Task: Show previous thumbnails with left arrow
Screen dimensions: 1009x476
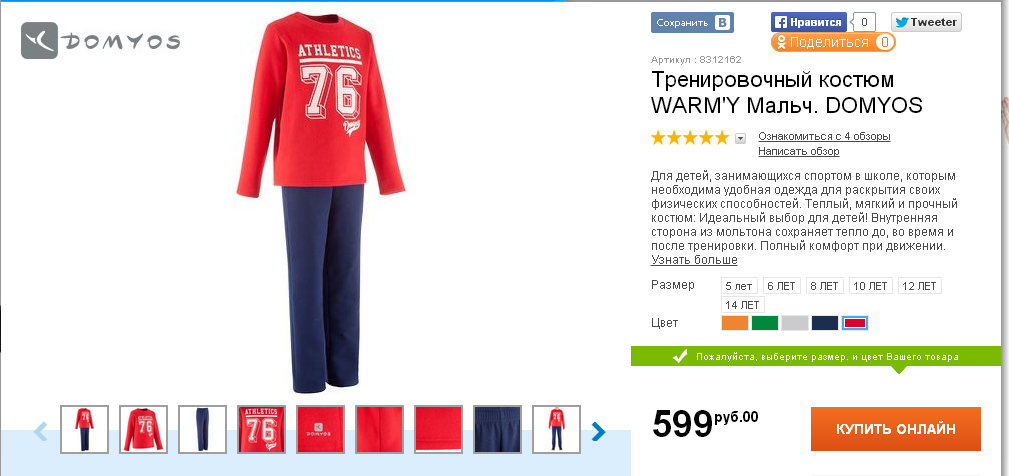Action: click(41, 431)
